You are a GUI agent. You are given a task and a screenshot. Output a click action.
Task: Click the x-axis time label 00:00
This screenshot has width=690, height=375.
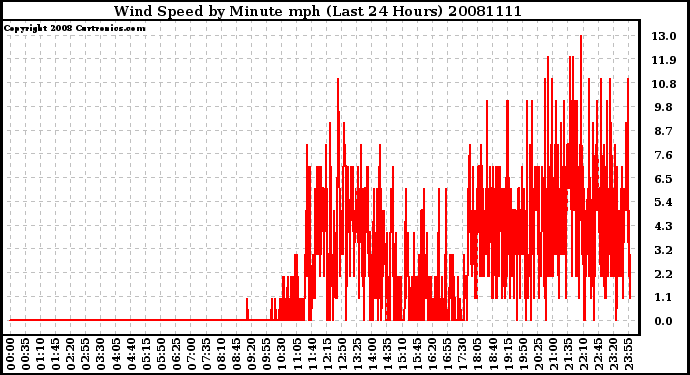tap(11, 354)
